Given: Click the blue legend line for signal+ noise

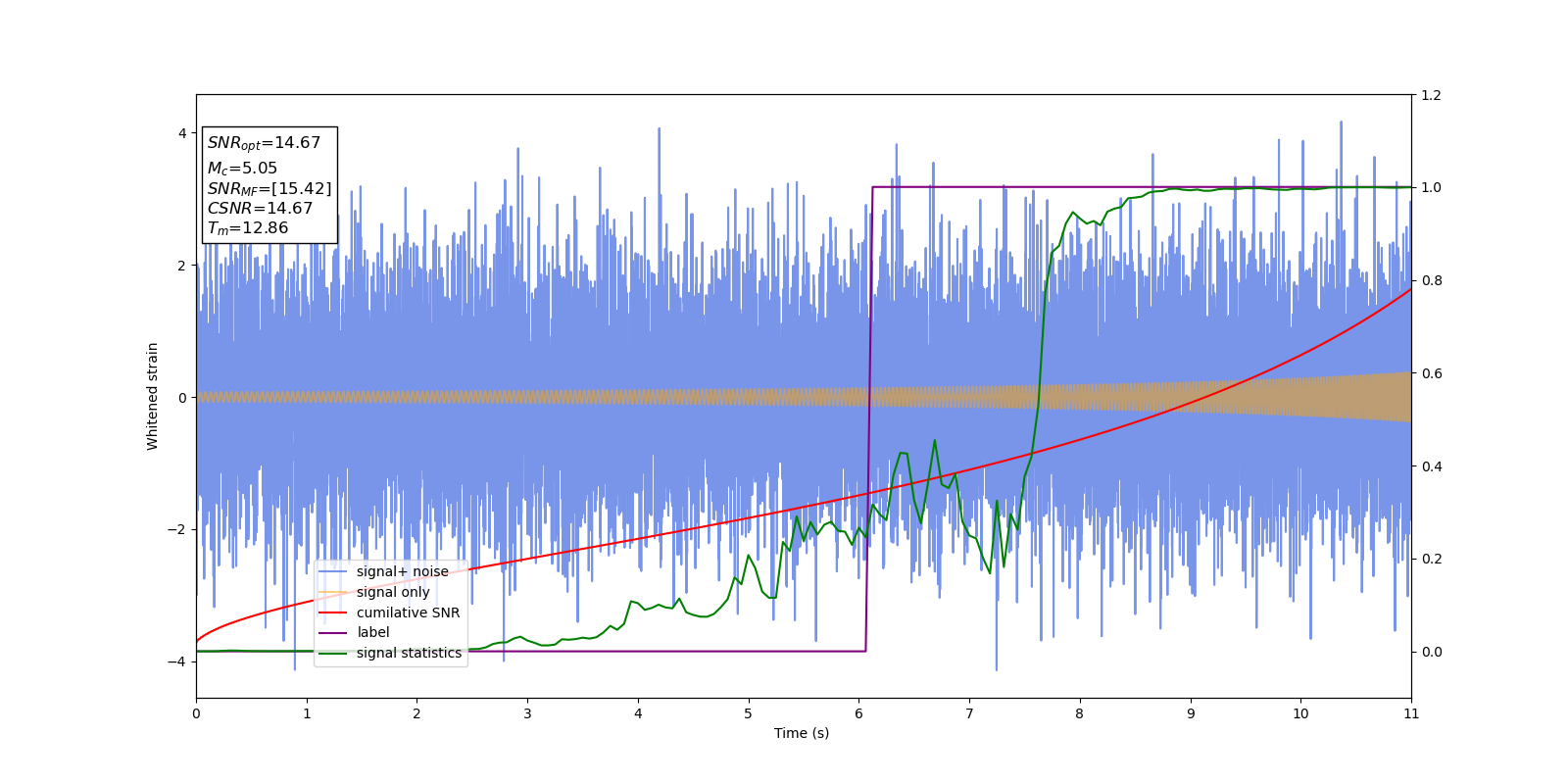Looking at the screenshot, I should pyautogui.click(x=333, y=572).
